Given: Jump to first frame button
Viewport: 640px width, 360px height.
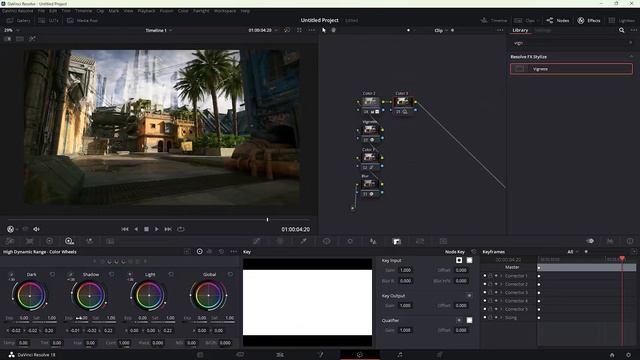Looking at the screenshot, I should pos(125,229).
